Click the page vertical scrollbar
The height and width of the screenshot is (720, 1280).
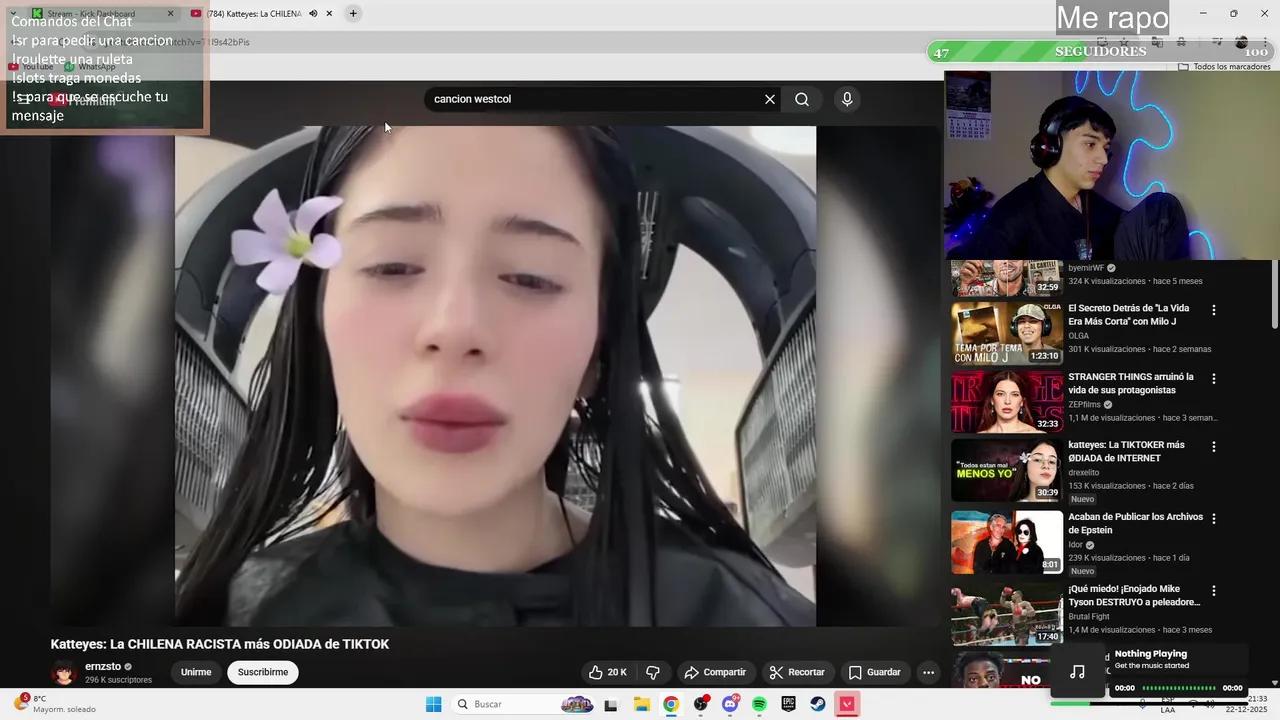[x=1274, y=295]
